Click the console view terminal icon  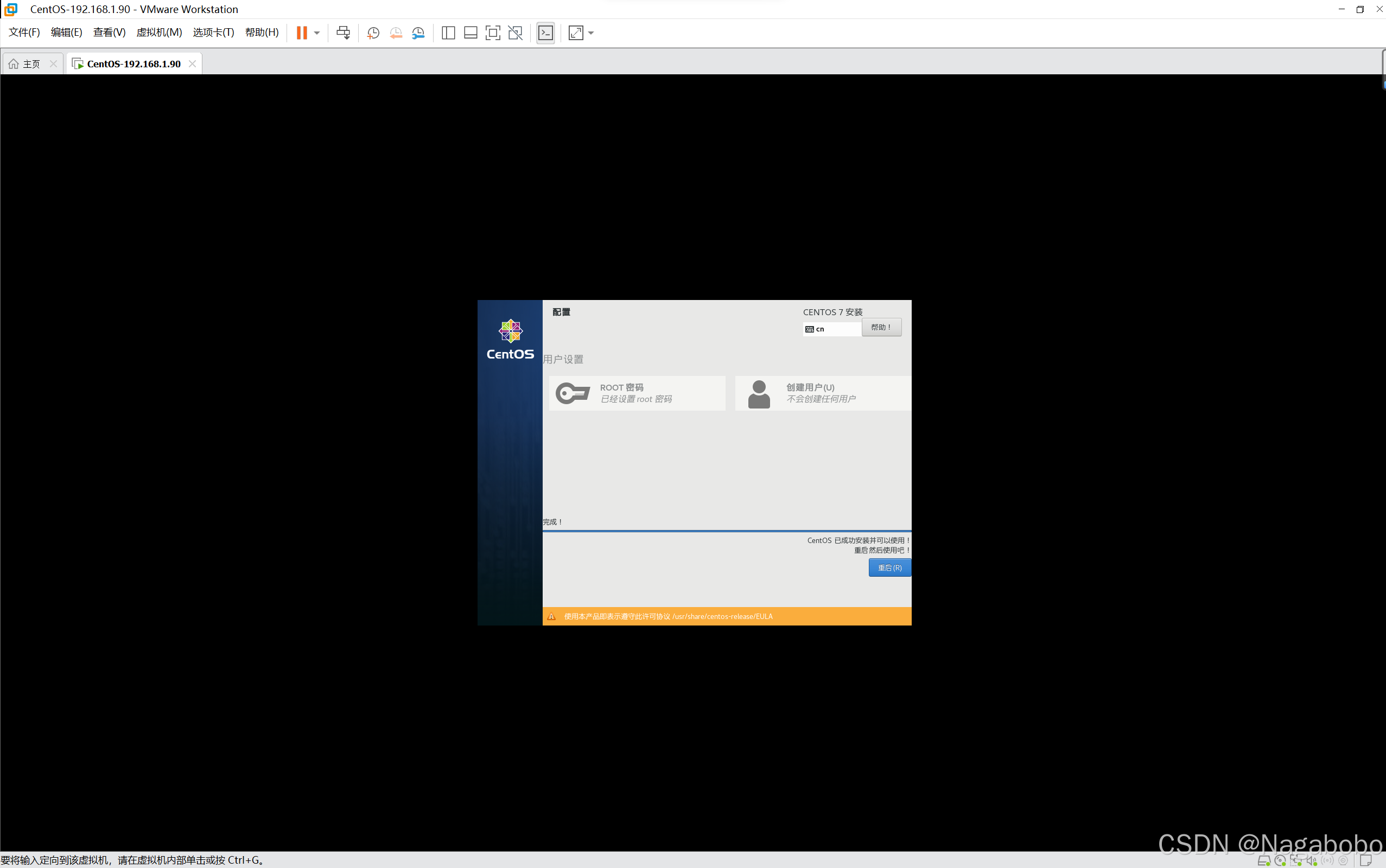point(545,33)
